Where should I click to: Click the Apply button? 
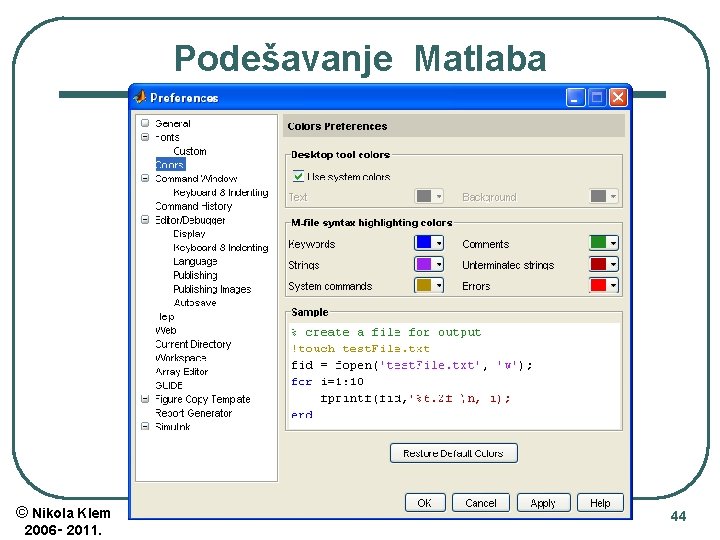point(543,502)
